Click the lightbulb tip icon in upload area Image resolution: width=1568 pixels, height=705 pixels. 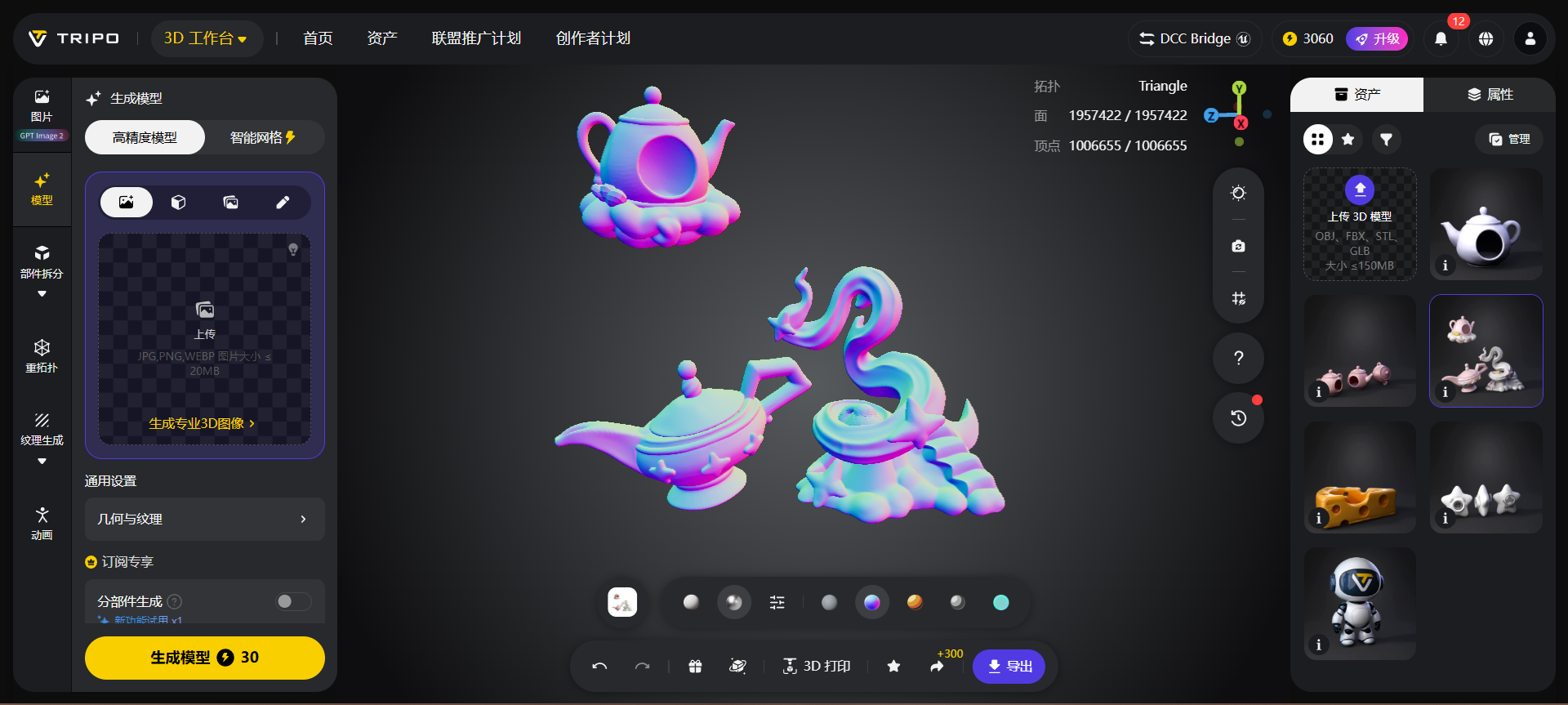click(293, 249)
